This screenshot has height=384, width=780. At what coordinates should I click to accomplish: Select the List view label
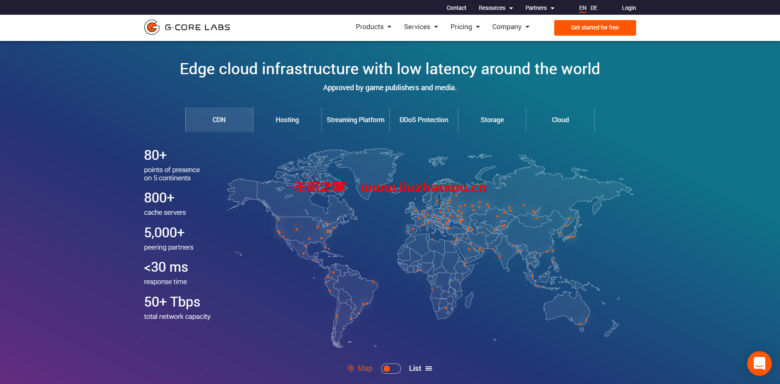tap(415, 369)
